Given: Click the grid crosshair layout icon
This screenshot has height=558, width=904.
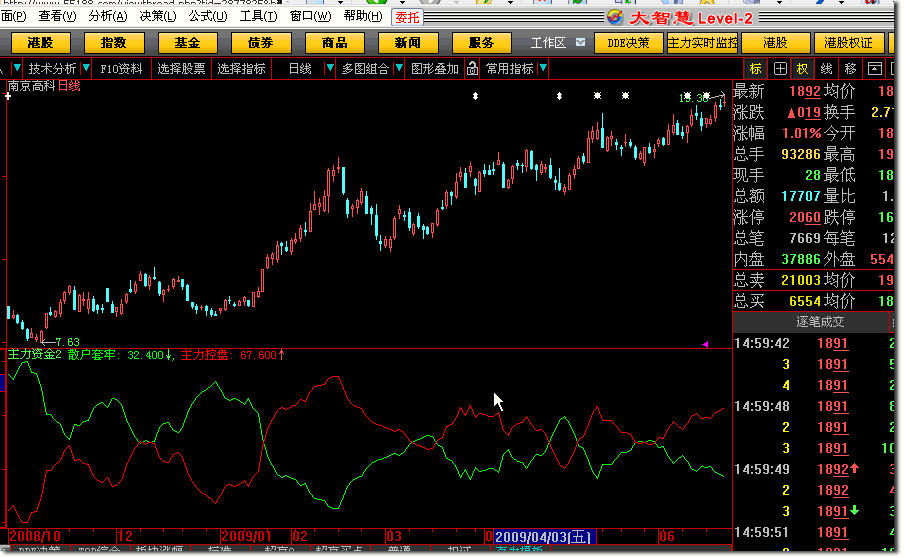Looking at the screenshot, I should (779, 69).
